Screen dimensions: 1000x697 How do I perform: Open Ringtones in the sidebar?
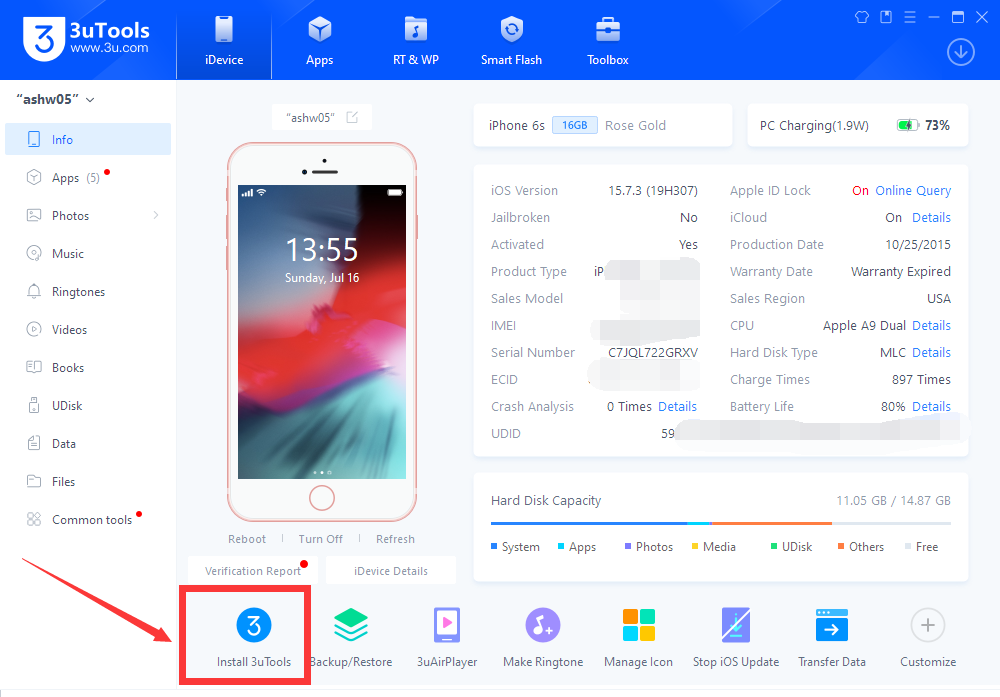pyautogui.click(x=88, y=291)
